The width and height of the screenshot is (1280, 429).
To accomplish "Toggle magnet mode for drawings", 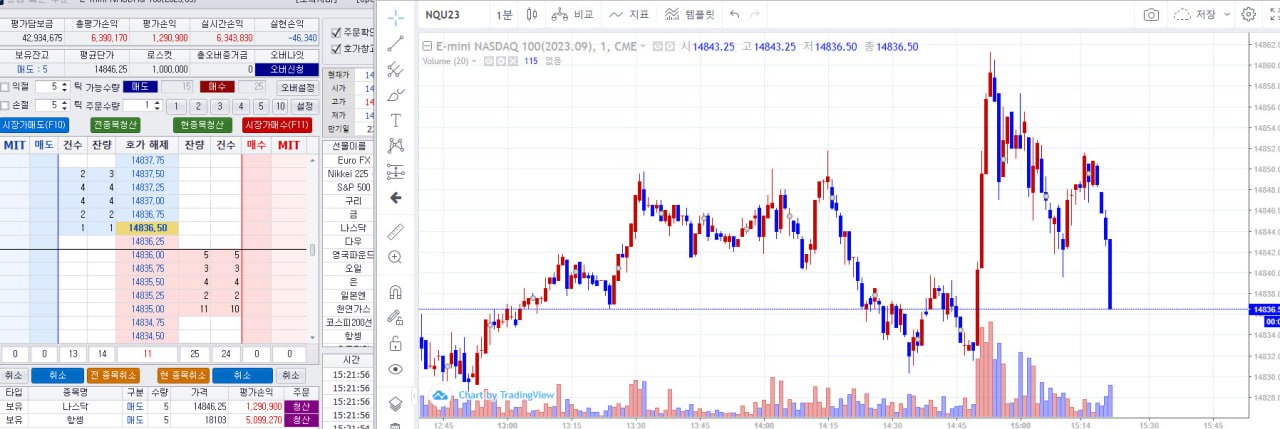I will 396,293.
